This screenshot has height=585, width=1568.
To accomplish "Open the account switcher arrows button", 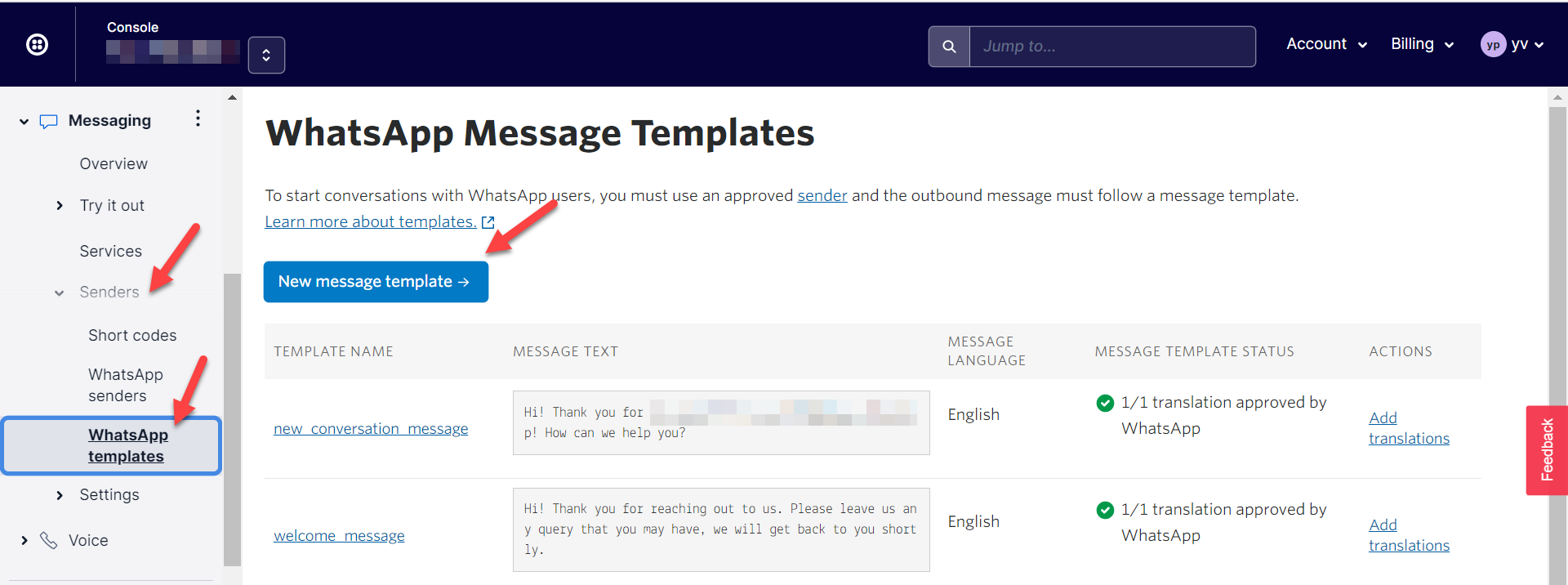I will [x=266, y=55].
